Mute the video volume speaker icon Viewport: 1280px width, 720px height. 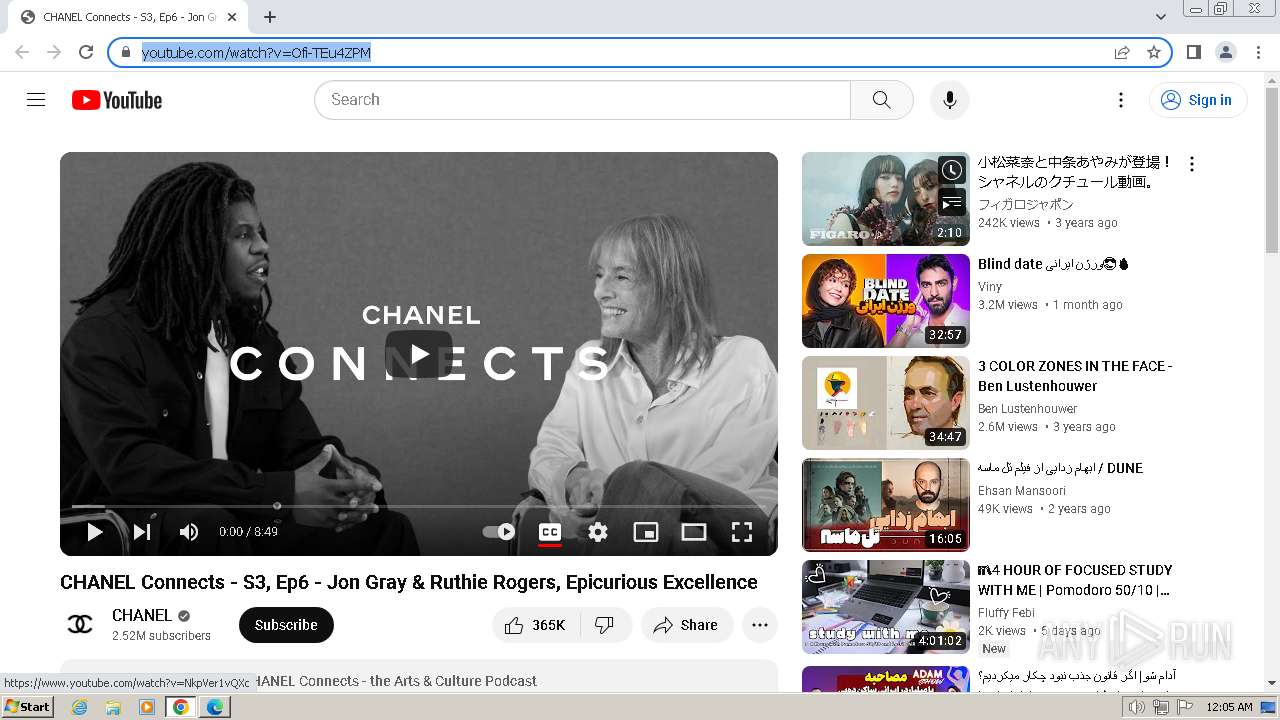pyautogui.click(x=189, y=532)
